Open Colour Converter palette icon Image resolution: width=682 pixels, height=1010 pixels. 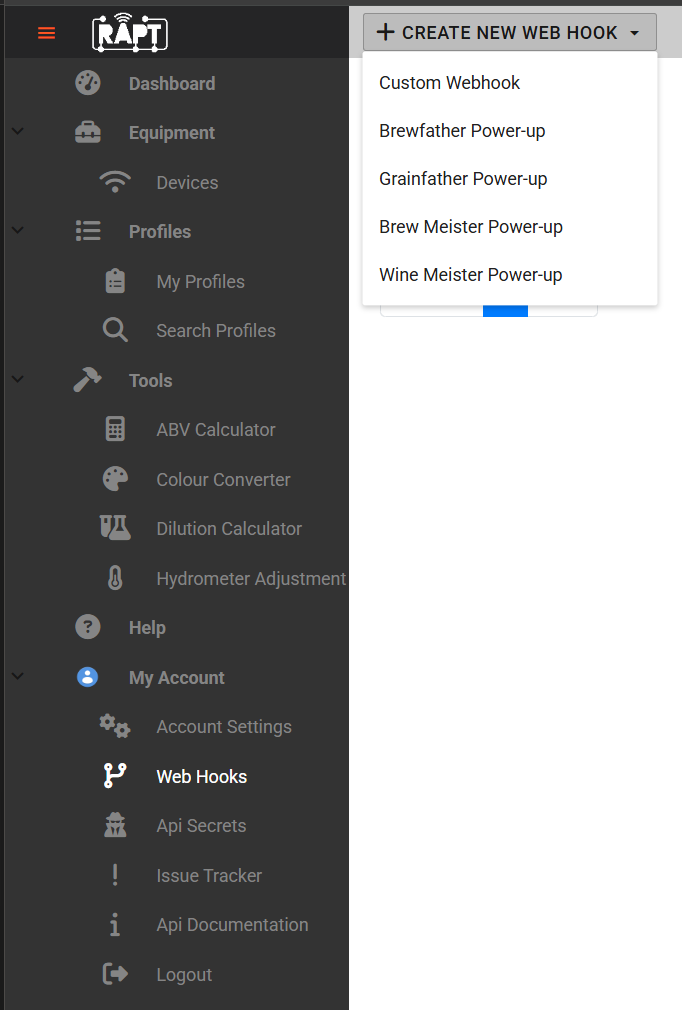tap(115, 479)
